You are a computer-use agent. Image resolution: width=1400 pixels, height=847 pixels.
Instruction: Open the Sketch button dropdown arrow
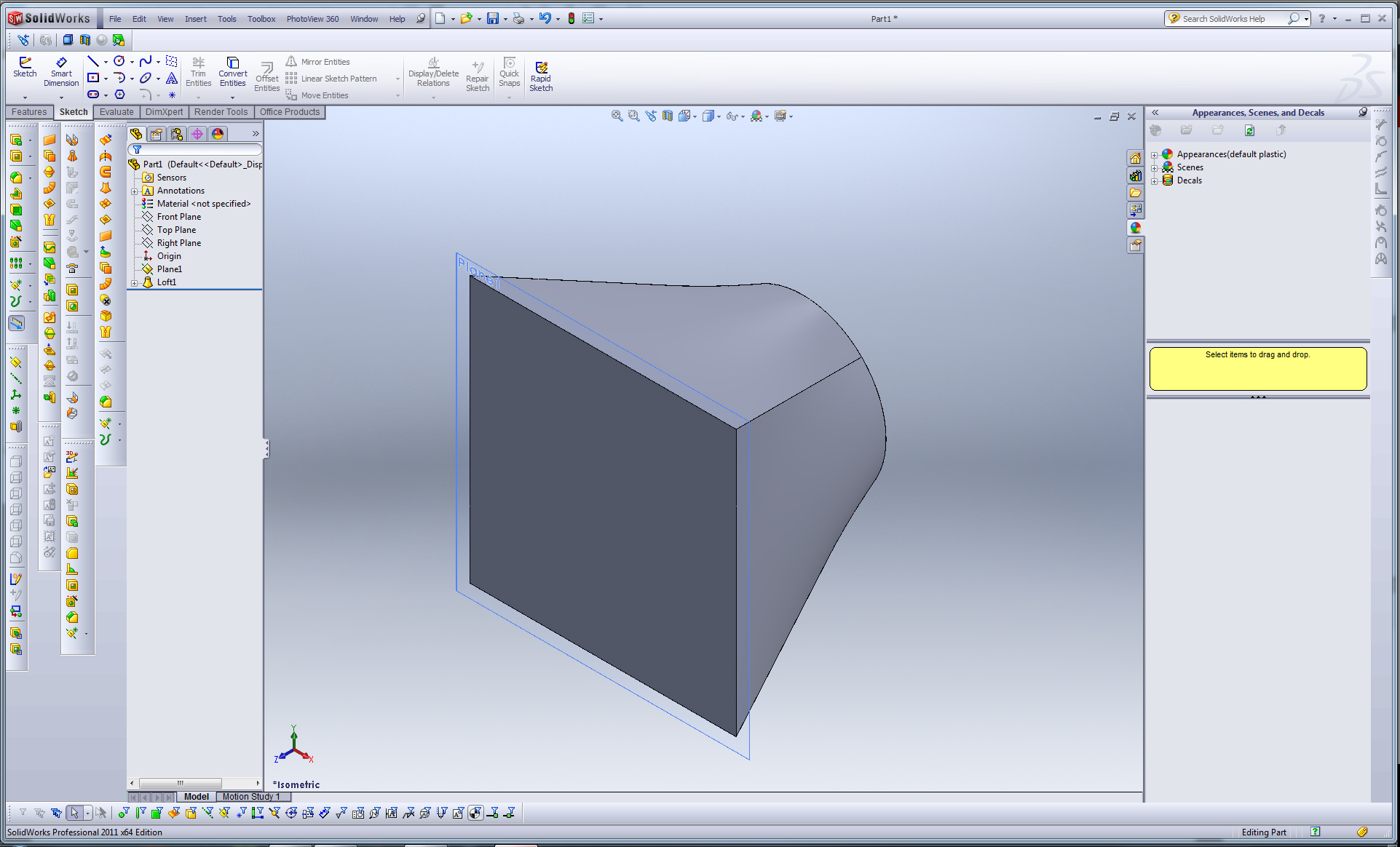[x=25, y=97]
